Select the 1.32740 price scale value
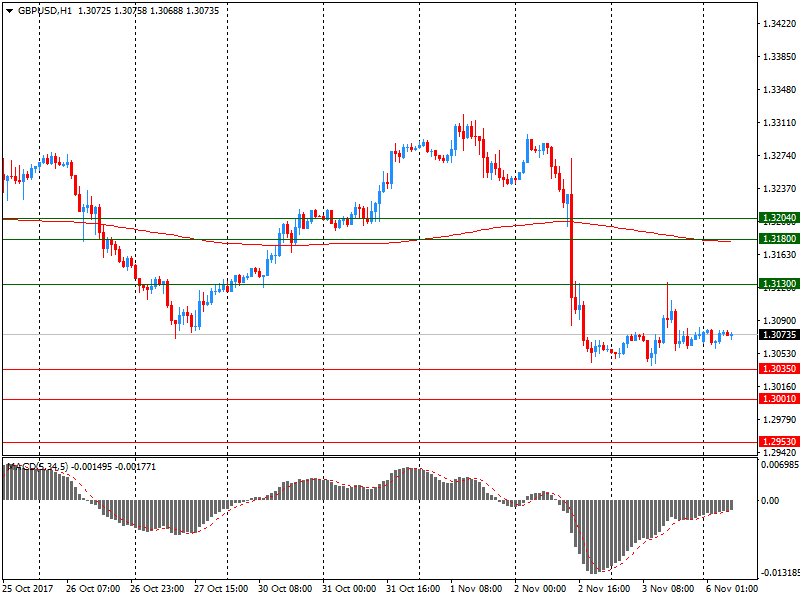Screen dimensions: 800x600 pyautogui.click(x=780, y=156)
